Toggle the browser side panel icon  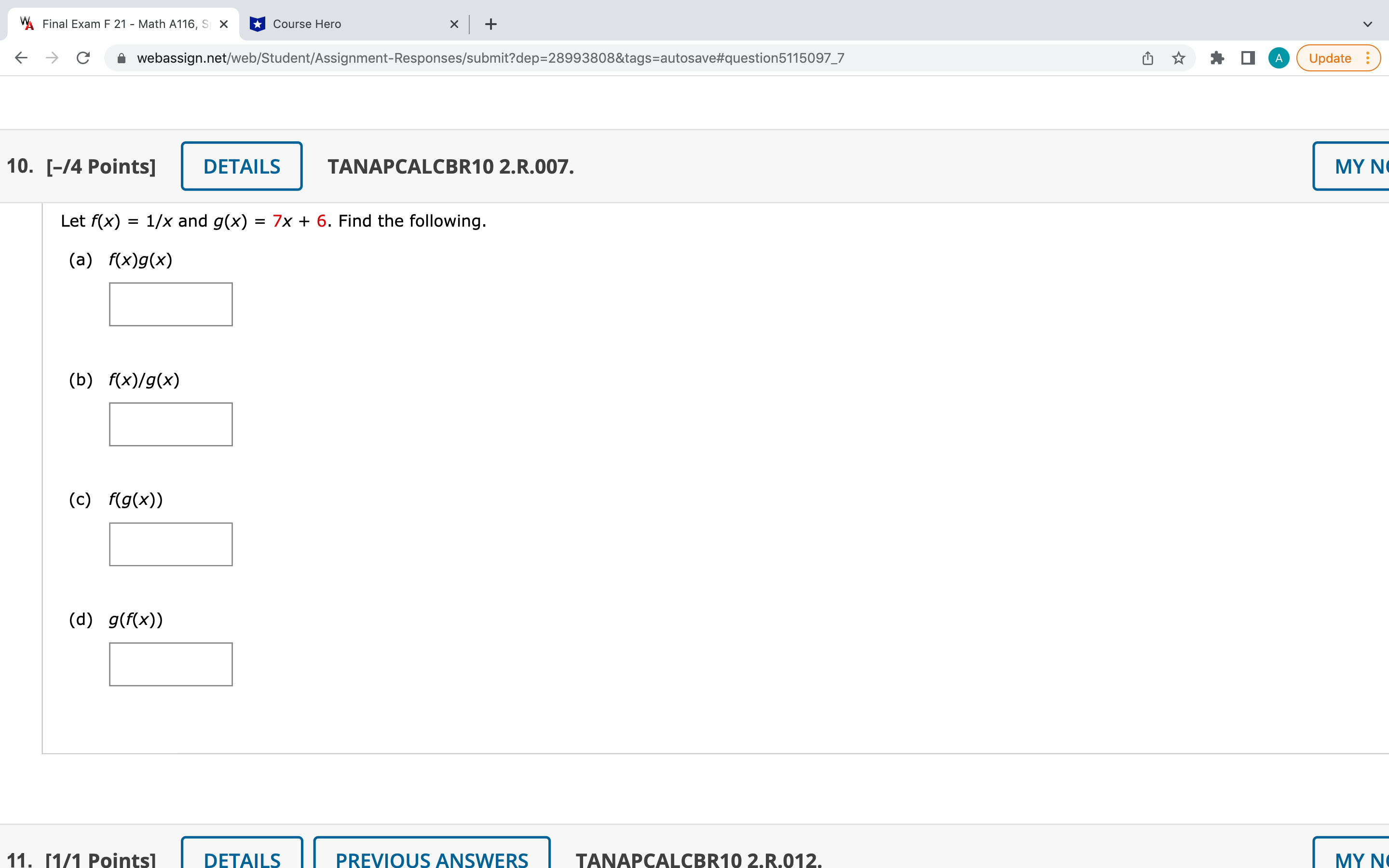point(1248,58)
